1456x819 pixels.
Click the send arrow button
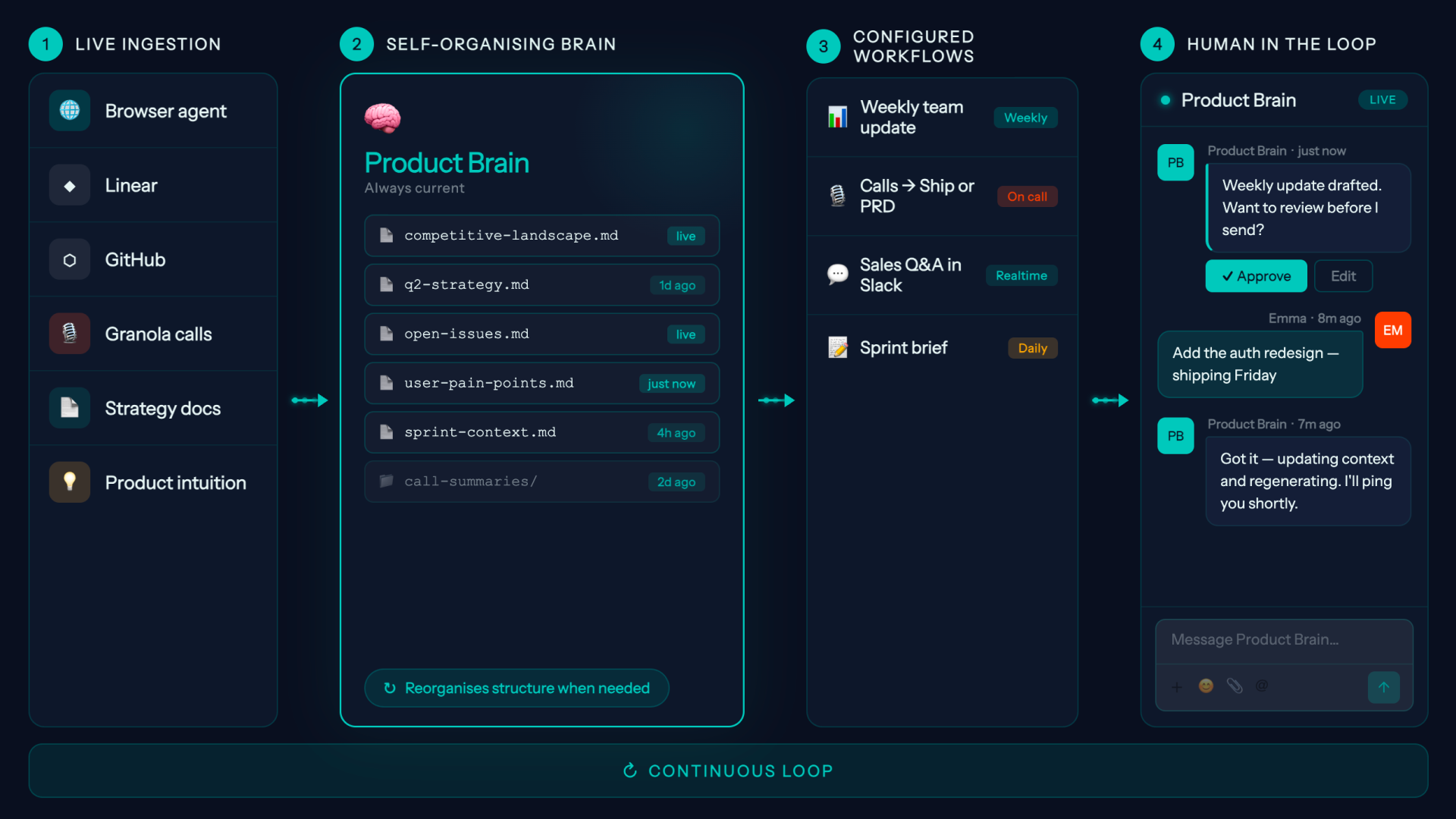click(1383, 687)
